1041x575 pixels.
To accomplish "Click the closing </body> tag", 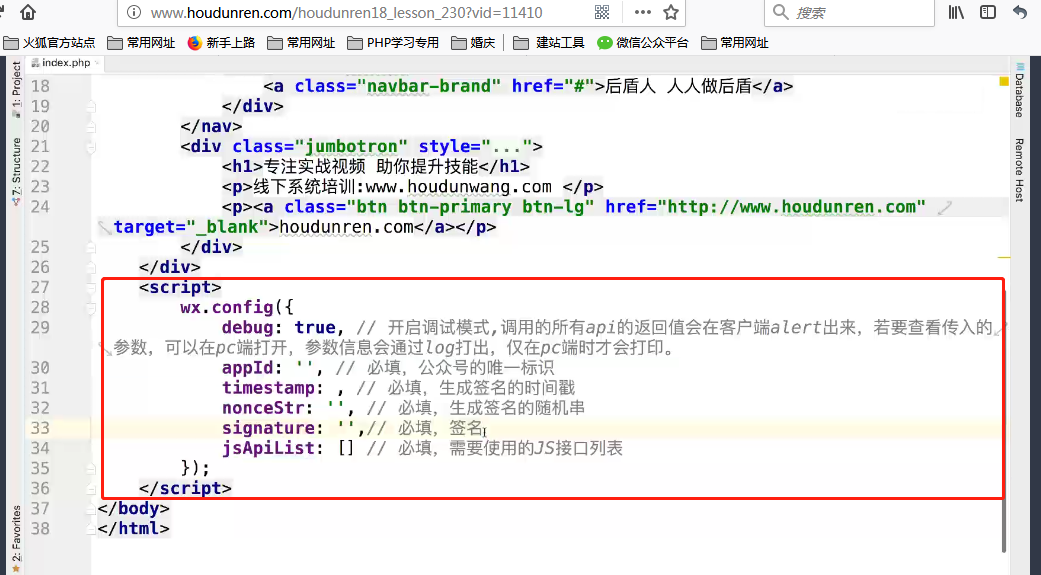I will (133, 509).
